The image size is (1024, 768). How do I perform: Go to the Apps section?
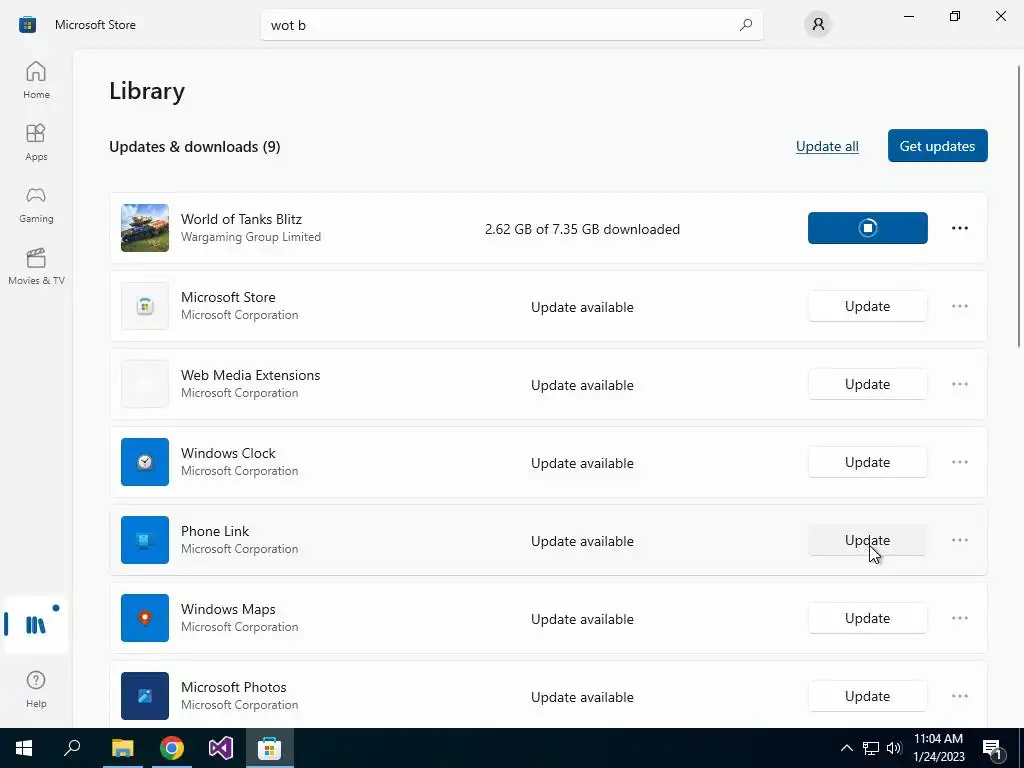coord(36,142)
